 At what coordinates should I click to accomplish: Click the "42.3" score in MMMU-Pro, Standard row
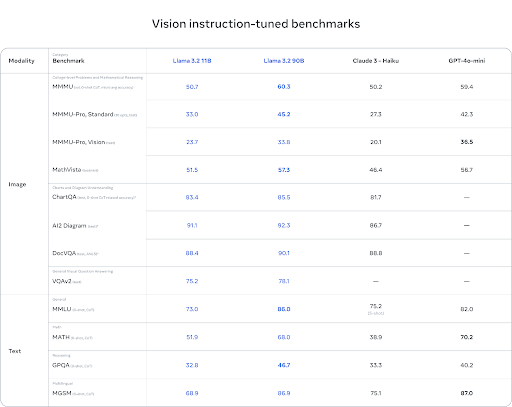coord(467,114)
